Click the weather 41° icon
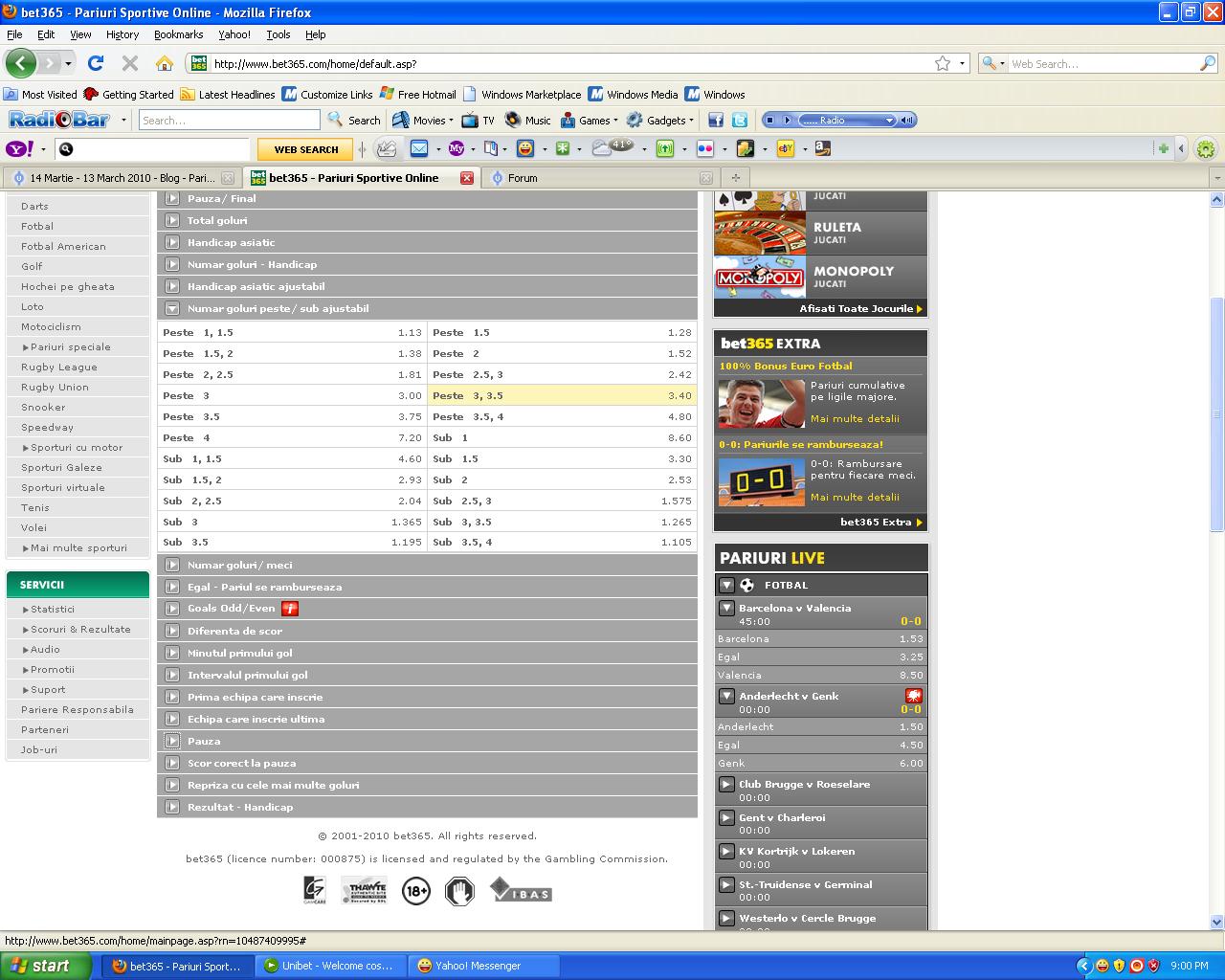1225x980 pixels. 612,147
